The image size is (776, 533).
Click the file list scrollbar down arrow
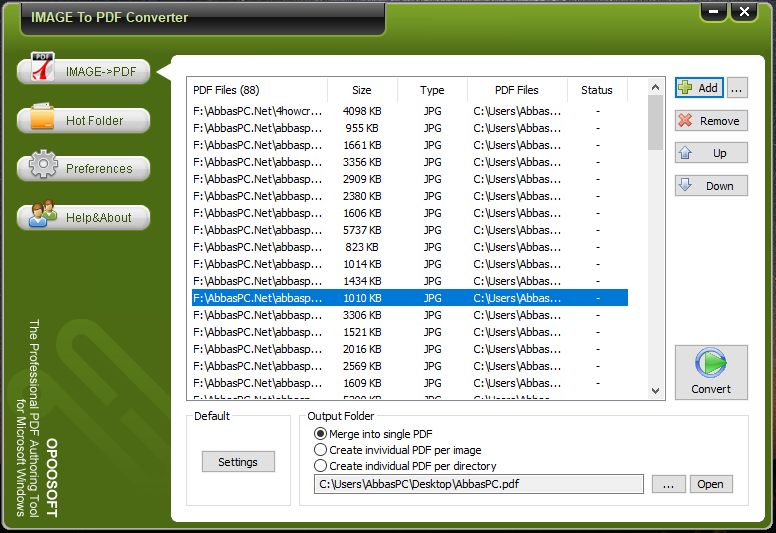tap(656, 390)
